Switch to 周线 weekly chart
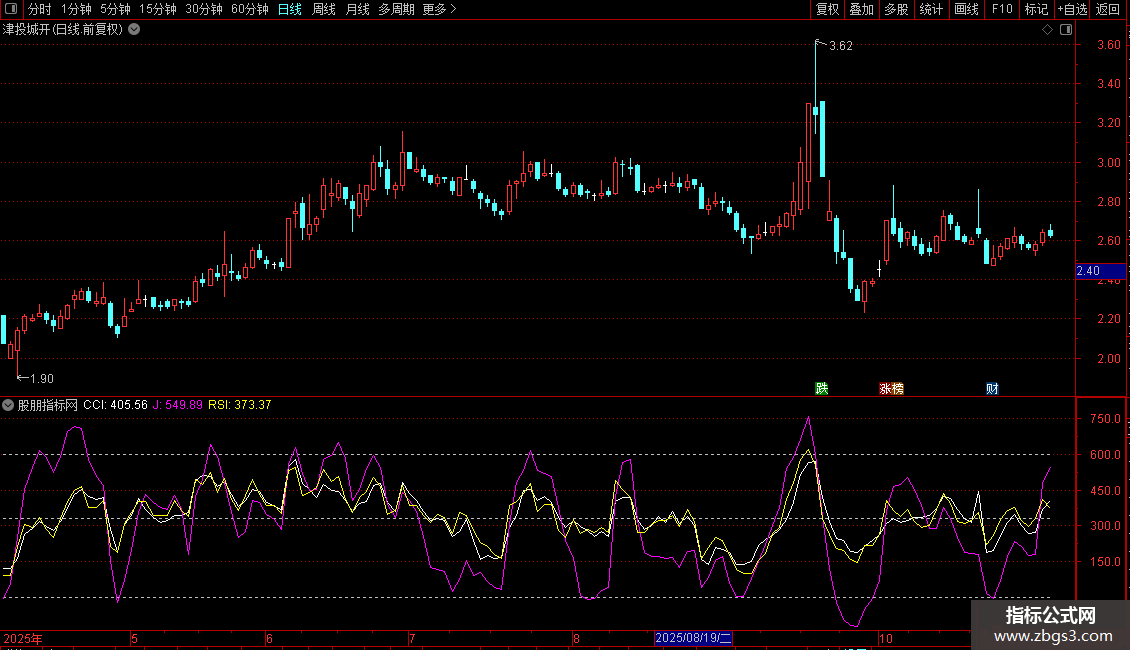The image size is (1130, 650). click(x=324, y=9)
